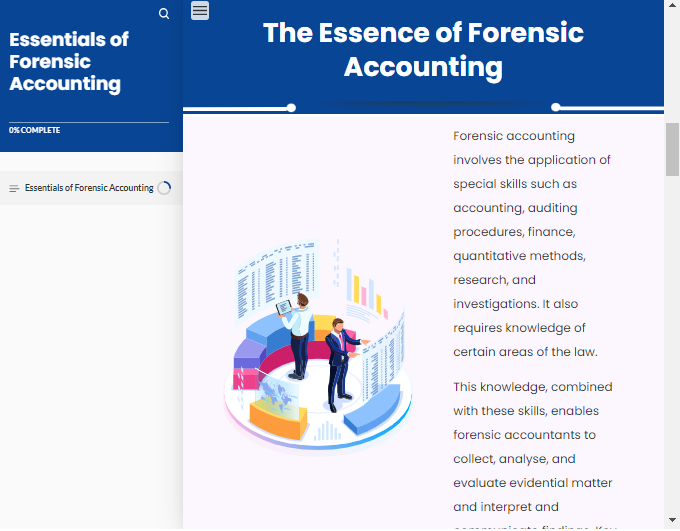
Task: Open the Essentials of Forensic Accounting lesson
Action: 89,188
